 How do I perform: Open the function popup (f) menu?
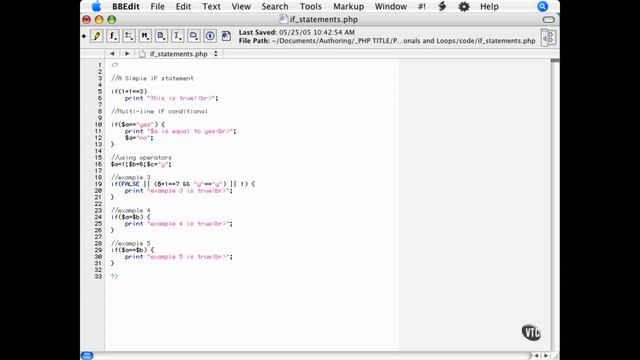tap(113, 36)
